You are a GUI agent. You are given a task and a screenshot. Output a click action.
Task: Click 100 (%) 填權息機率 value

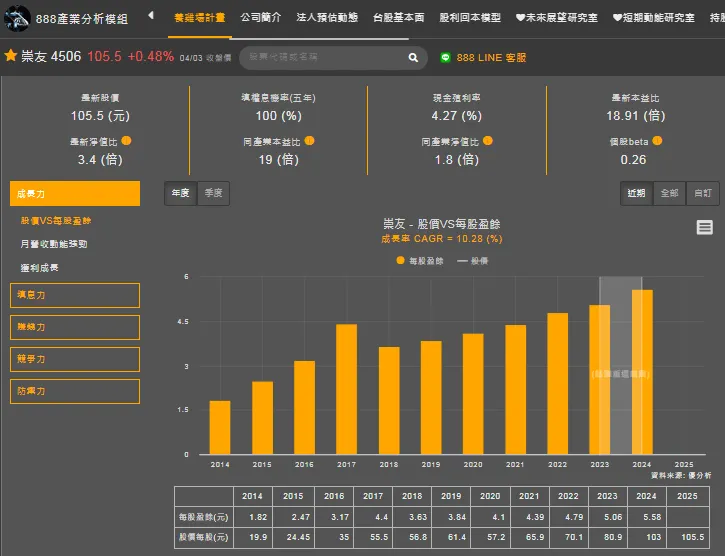[278, 116]
